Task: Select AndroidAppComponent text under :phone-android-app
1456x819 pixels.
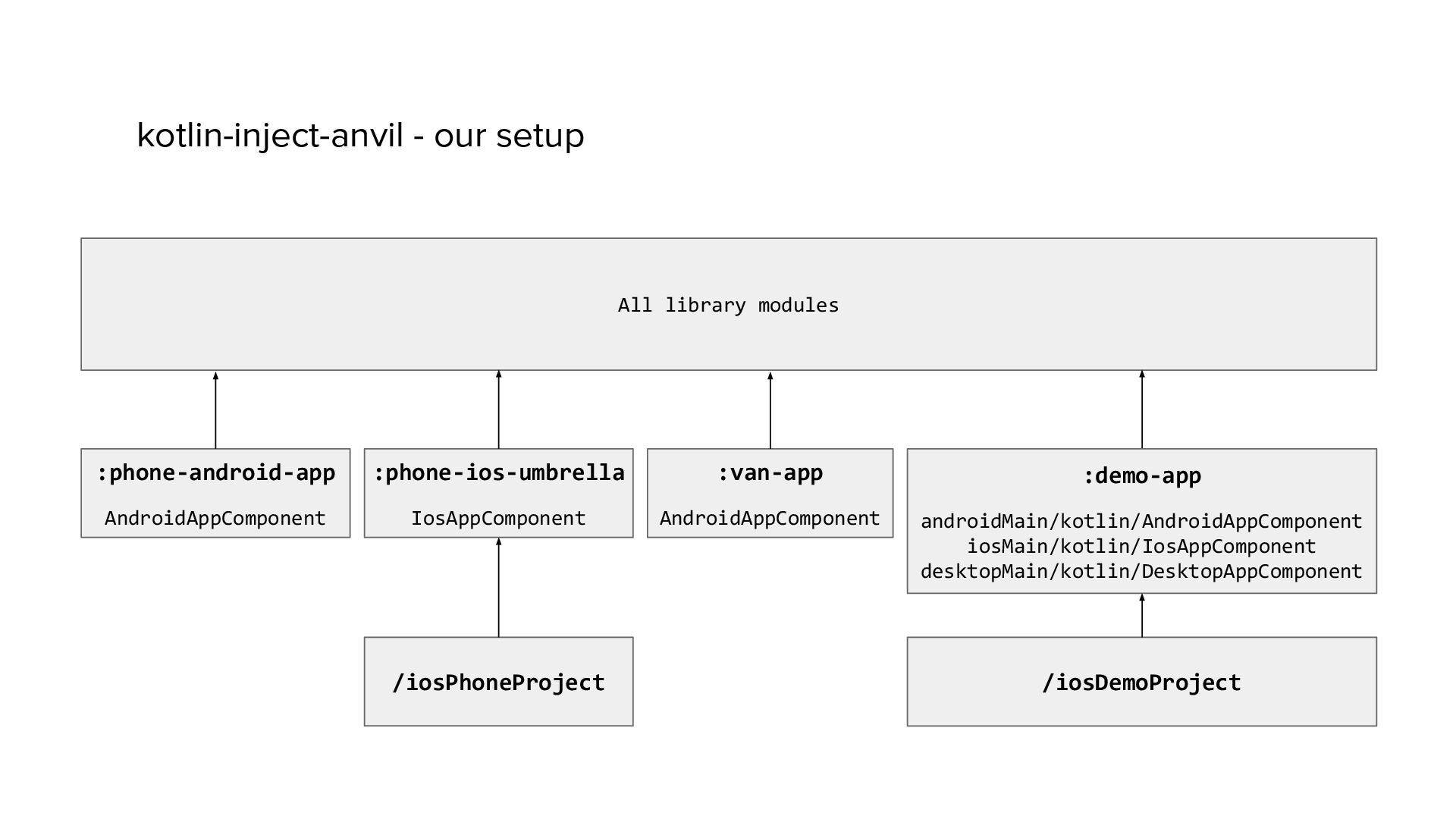Action: (x=215, y=519)
